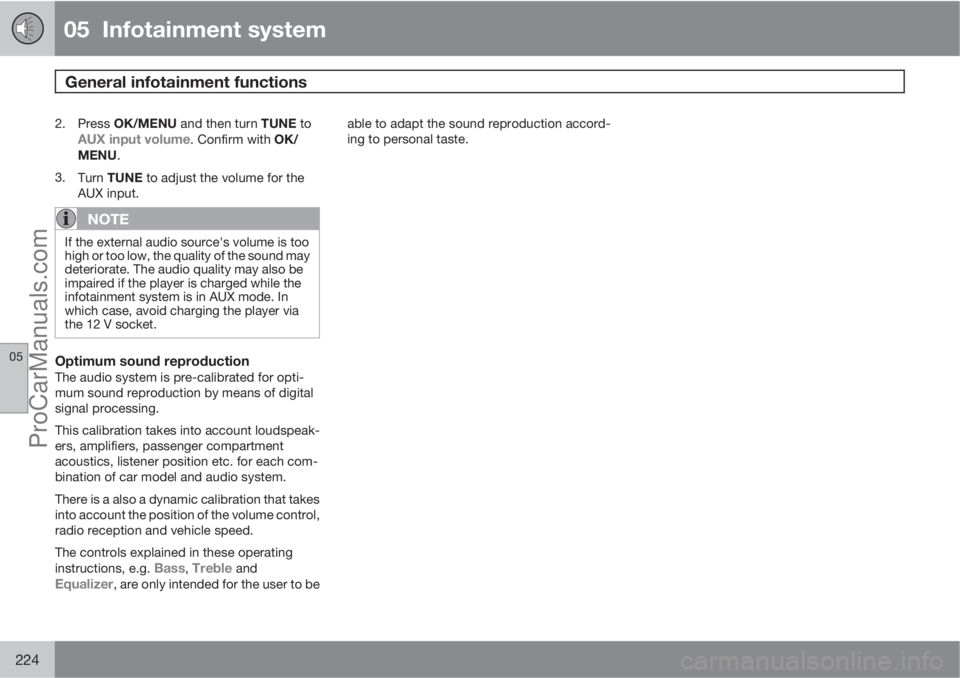Select the '05 Infotainment system' chapter title
Viewport: 960px width, 678px height.
coord(195,29)
